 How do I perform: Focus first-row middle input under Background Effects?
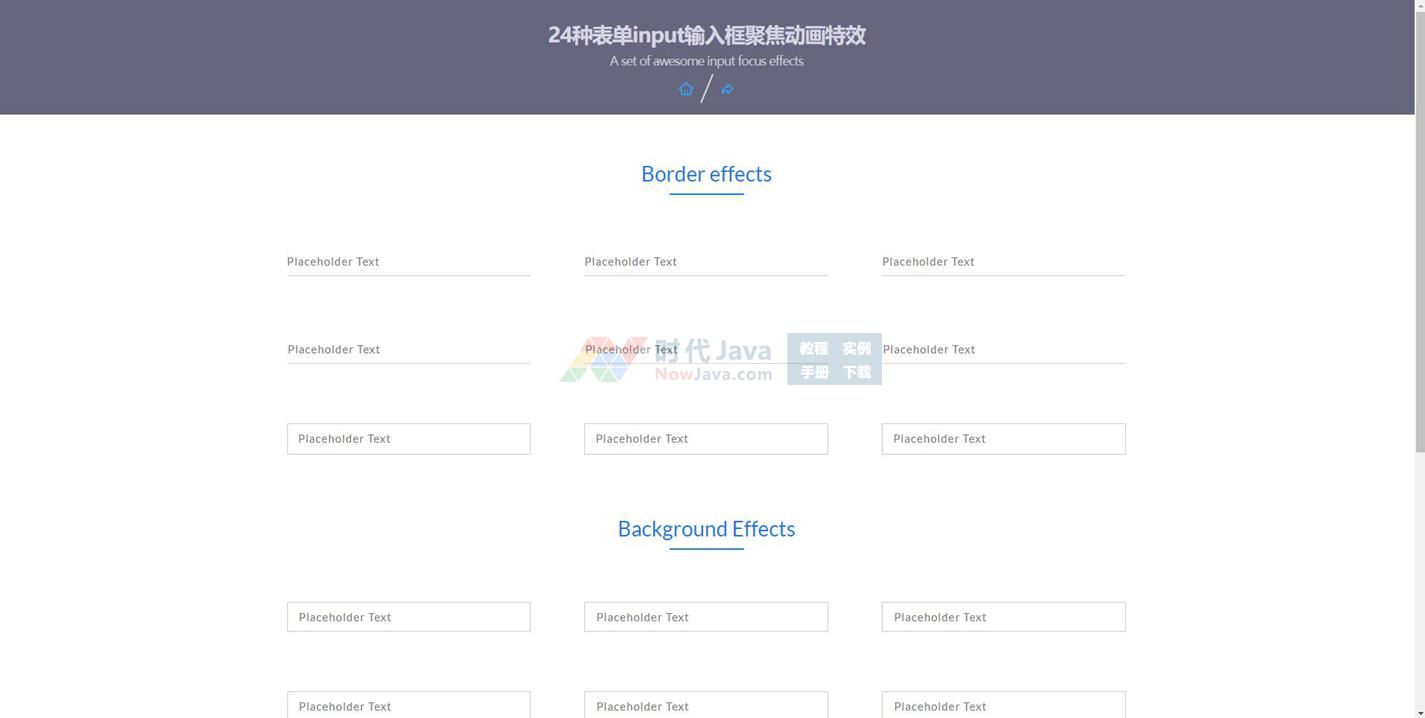pyautogui.click(x=705, y=617)
